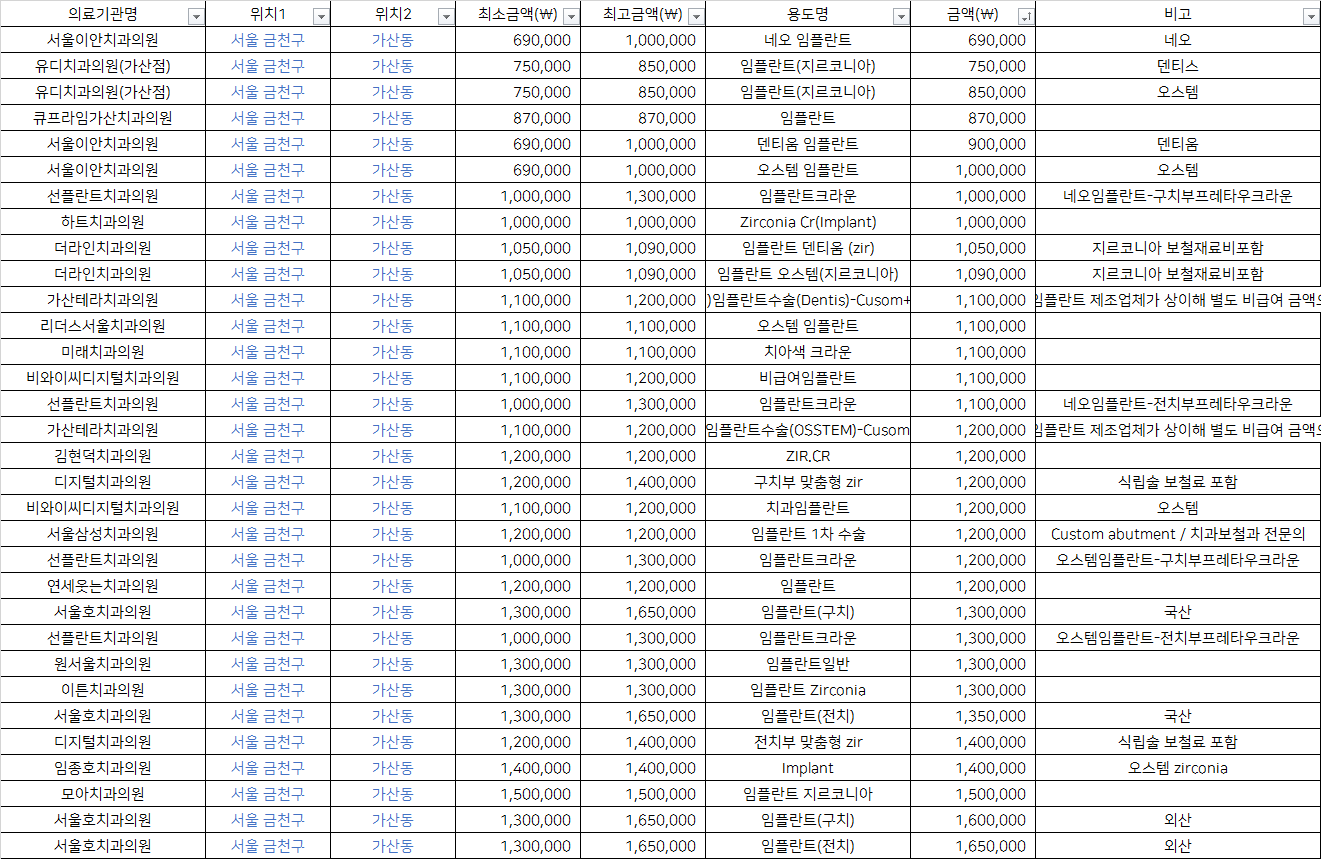1321x859 pixels.
Task: Select the 오스템임플란트-구치부프레타우크라운 note cell
Action: (1178, 560)
